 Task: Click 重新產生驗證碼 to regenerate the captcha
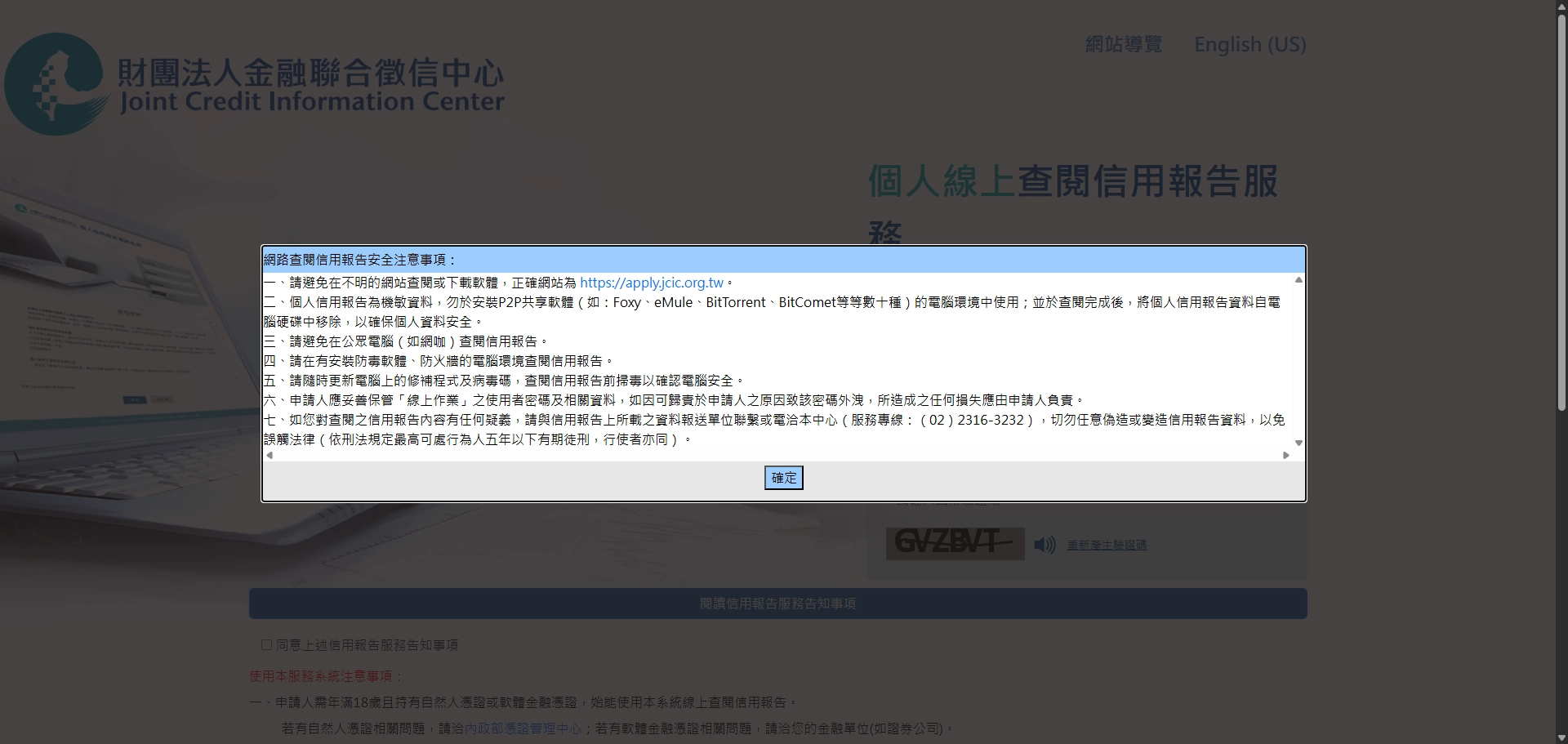pyautogui.click(x=1107, y=545)
